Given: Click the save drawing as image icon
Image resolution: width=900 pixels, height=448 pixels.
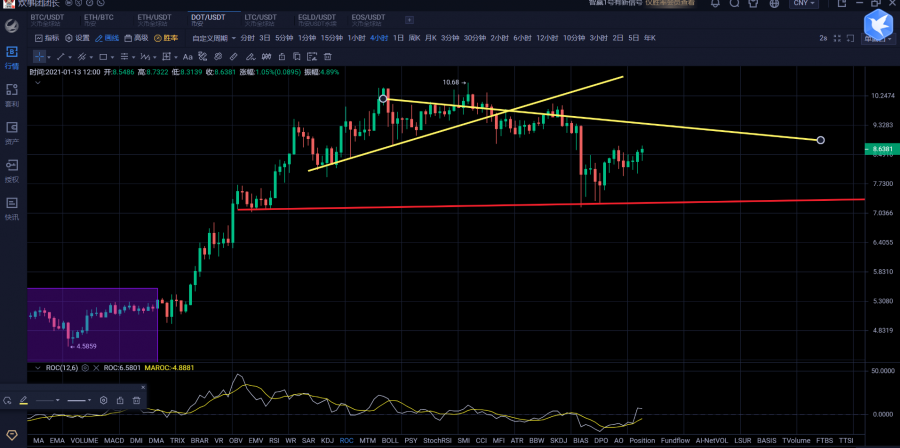Looking at the screenshot, I should (312, 57).
